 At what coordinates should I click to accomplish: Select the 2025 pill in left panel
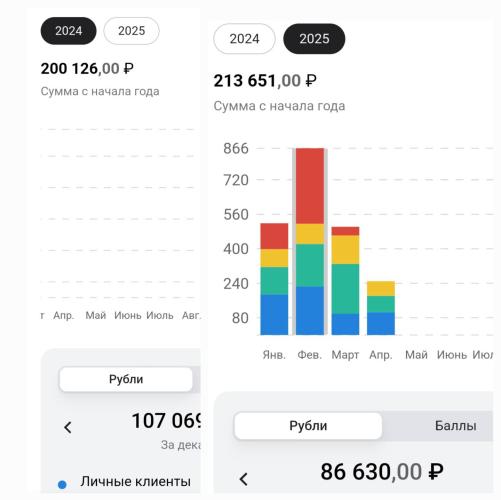tap(131, 31)
